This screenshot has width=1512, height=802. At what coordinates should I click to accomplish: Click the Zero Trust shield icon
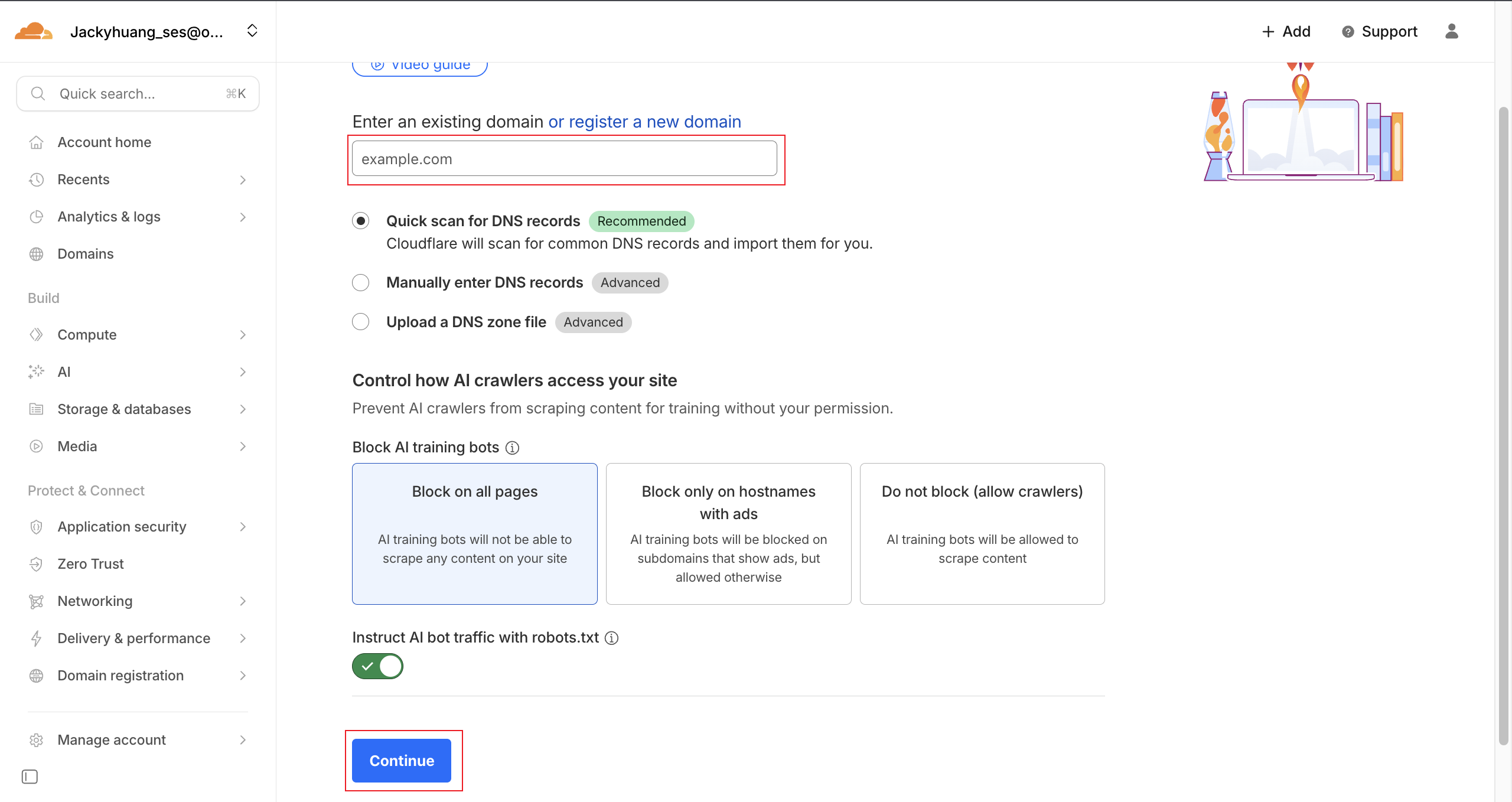(x=37, y=564)
